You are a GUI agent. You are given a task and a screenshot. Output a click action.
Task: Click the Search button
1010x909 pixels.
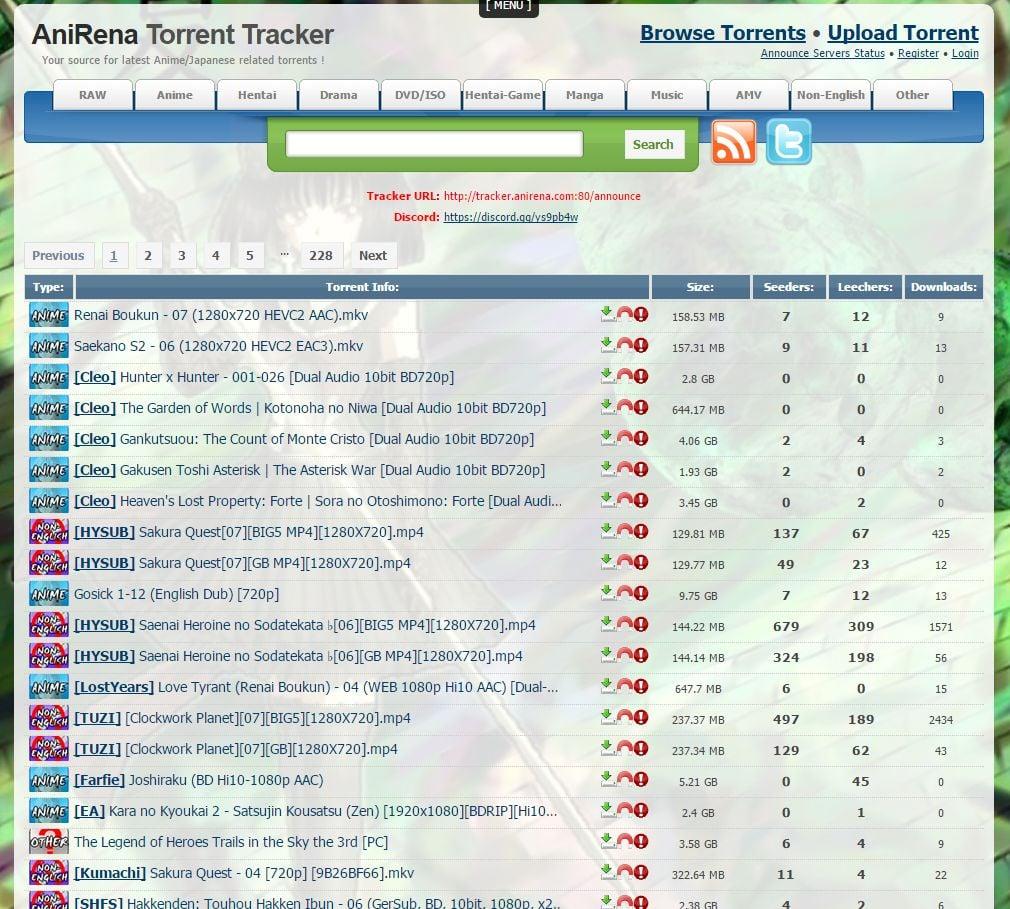point(653,144)
